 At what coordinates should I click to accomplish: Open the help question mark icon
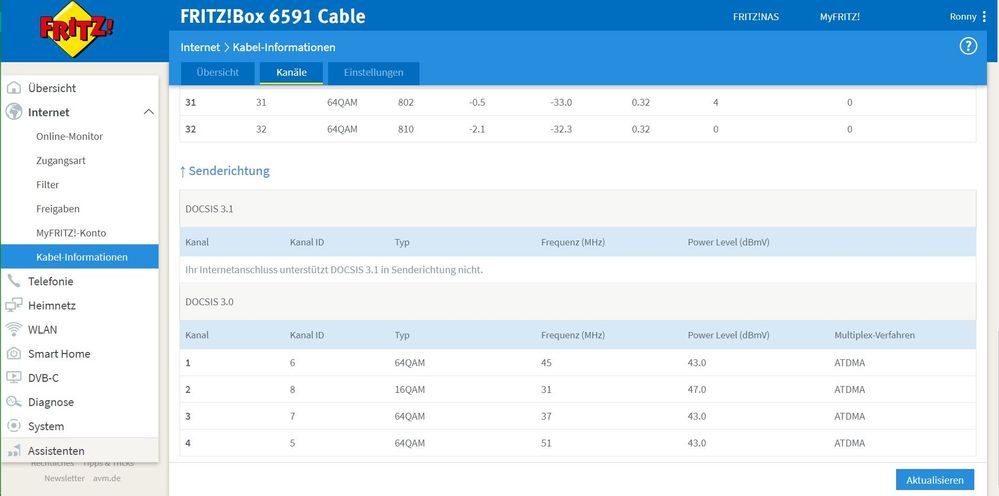(967, 47)
